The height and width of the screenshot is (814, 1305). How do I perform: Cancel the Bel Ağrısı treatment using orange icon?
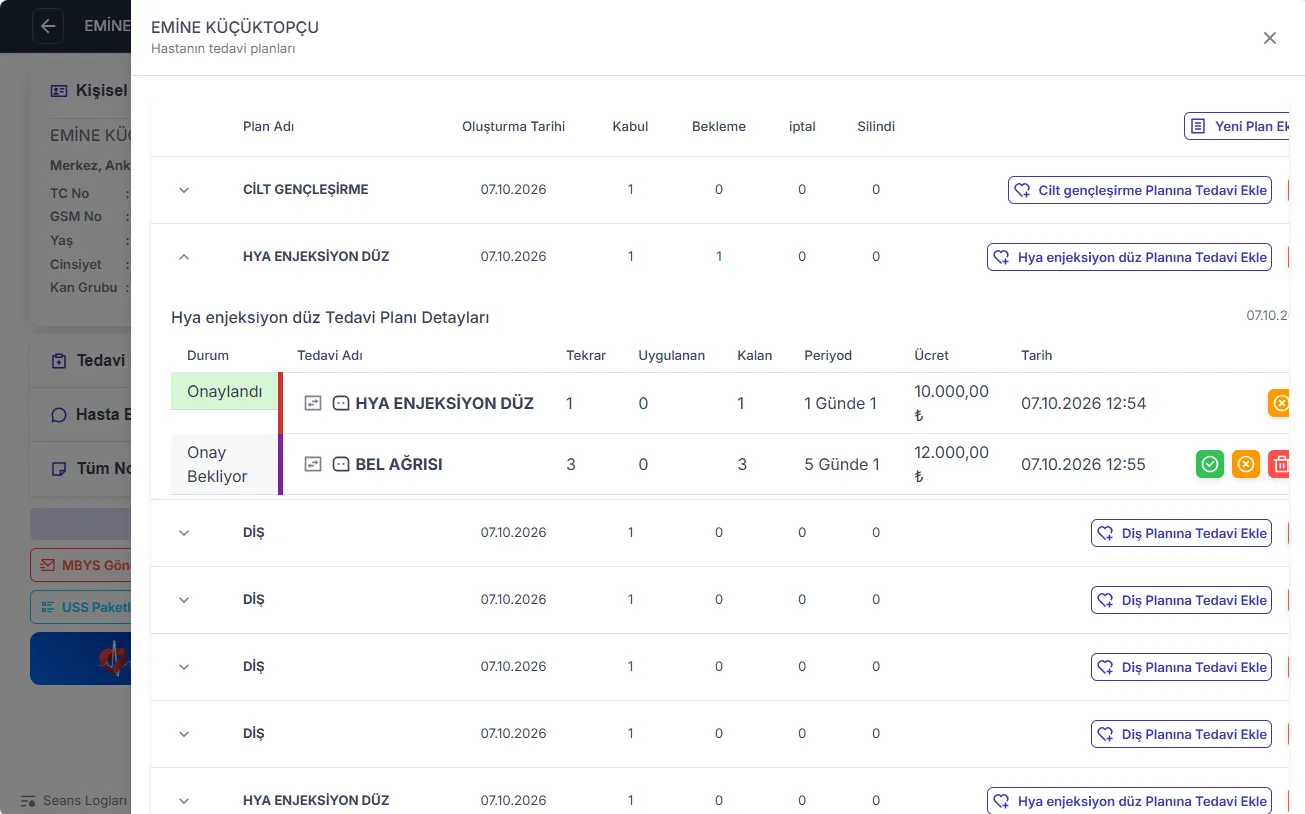(1246, 464)
